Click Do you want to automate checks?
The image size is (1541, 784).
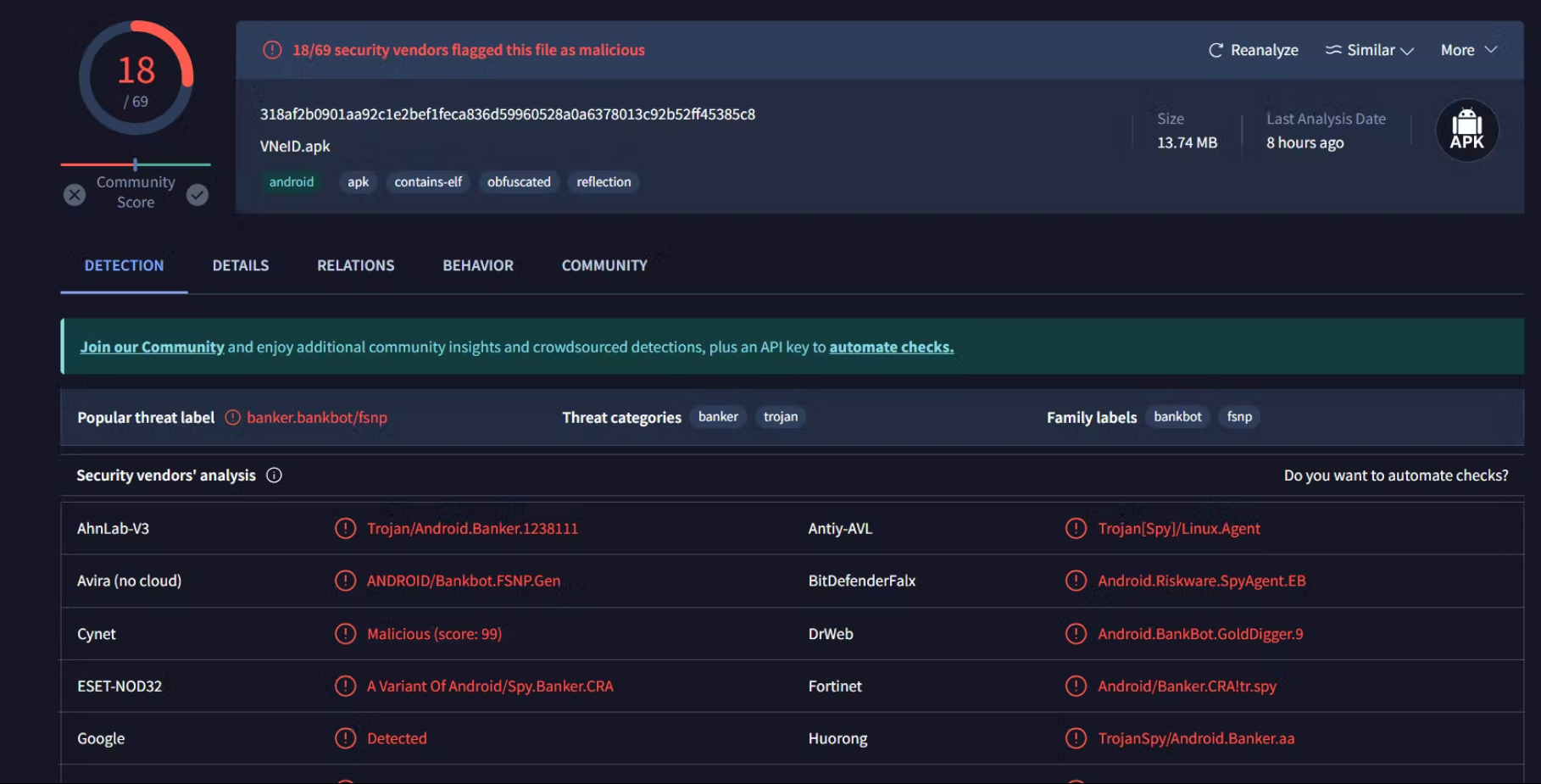coord(1396,475)
